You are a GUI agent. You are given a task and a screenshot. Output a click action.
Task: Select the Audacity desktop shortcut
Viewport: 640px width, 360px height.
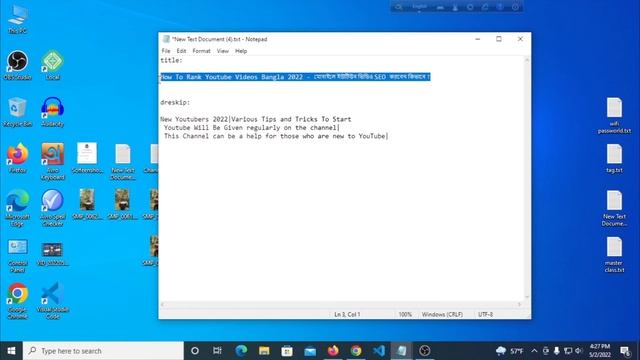point(53,112)
